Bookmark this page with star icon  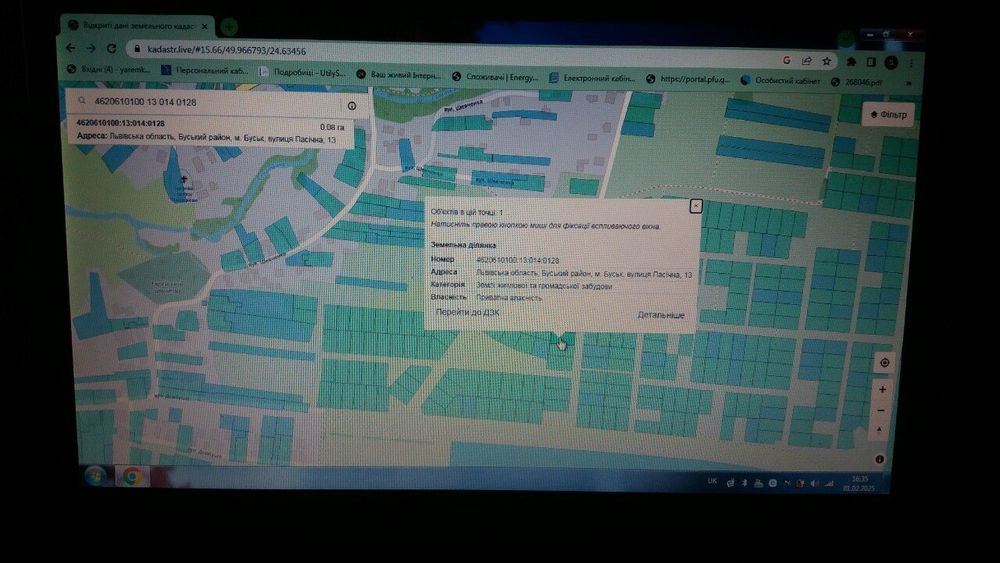(x=827, y=61)
